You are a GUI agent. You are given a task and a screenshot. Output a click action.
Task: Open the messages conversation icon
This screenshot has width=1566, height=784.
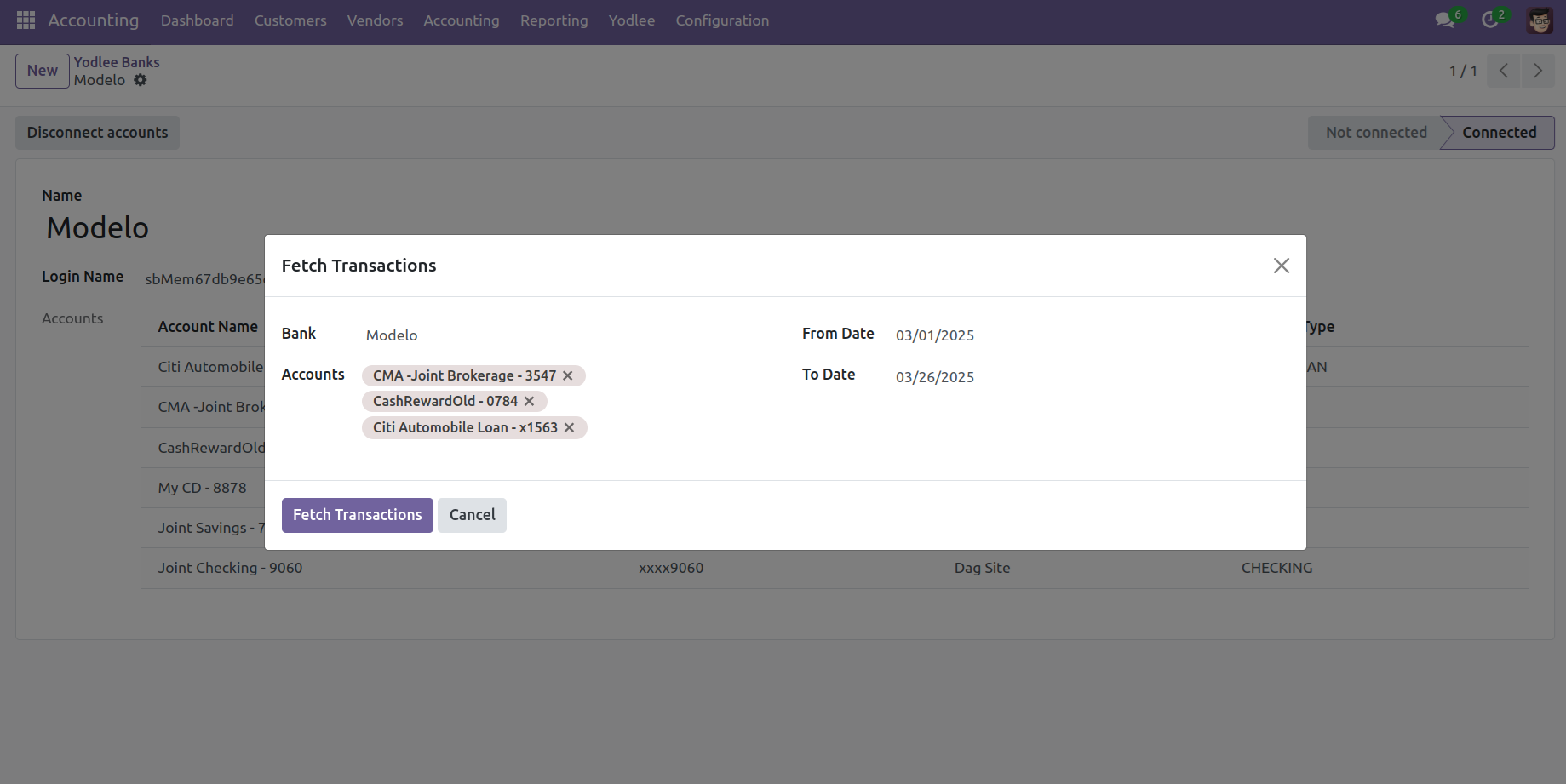(x=1444, y=20)
